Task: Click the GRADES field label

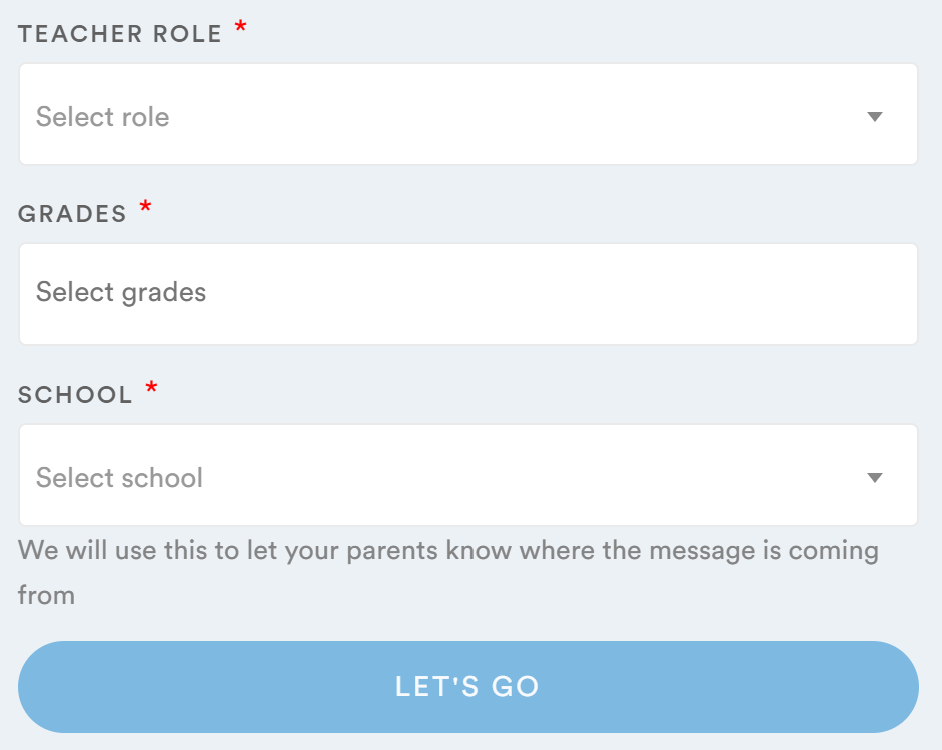Action: point(72,214)
